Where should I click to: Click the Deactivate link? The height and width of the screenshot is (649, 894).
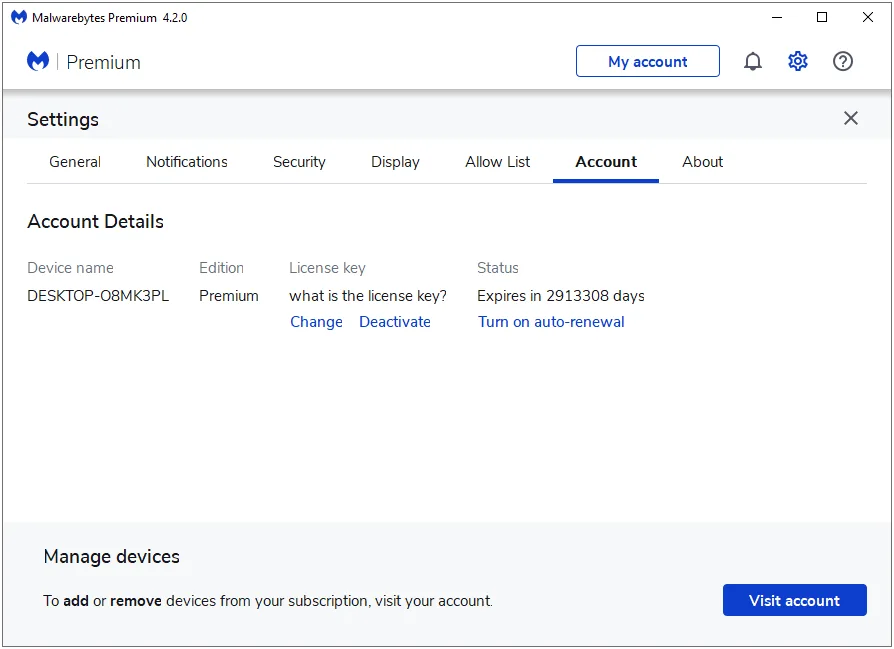(x=395, y=322)
